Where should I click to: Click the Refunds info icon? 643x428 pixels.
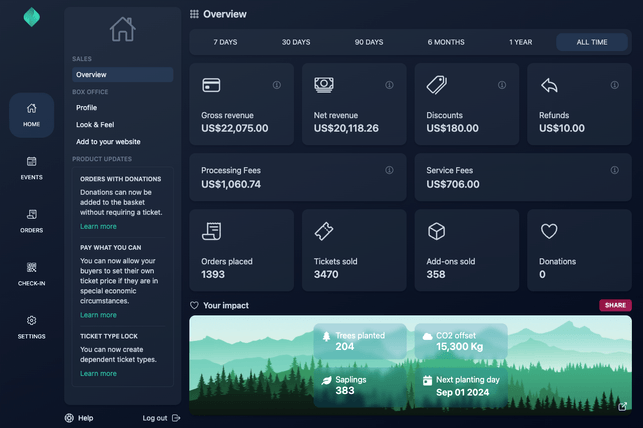point(615,85)
